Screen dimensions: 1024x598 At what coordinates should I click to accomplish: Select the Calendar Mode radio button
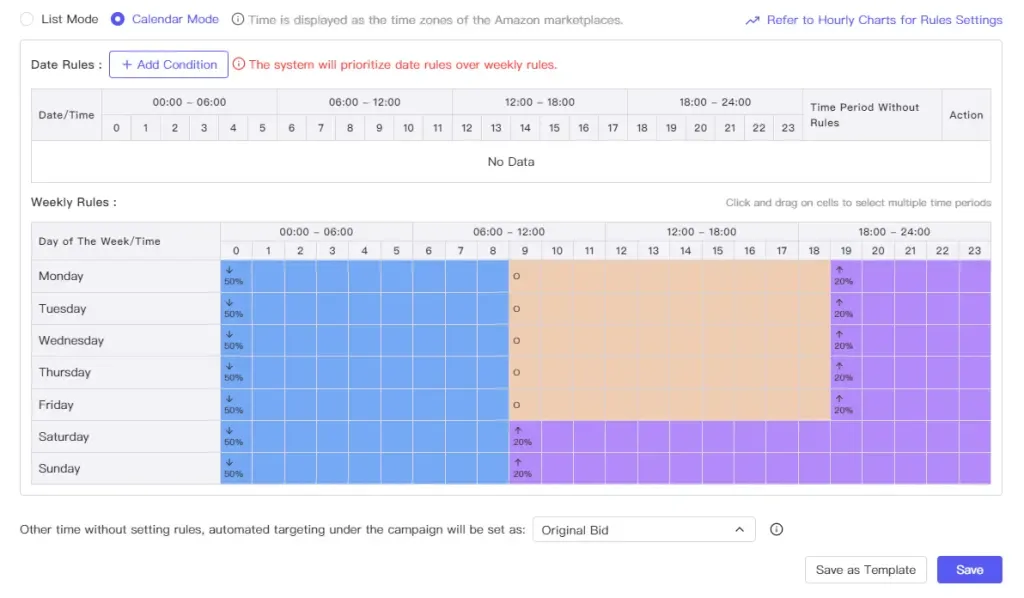tap(118, 20)
